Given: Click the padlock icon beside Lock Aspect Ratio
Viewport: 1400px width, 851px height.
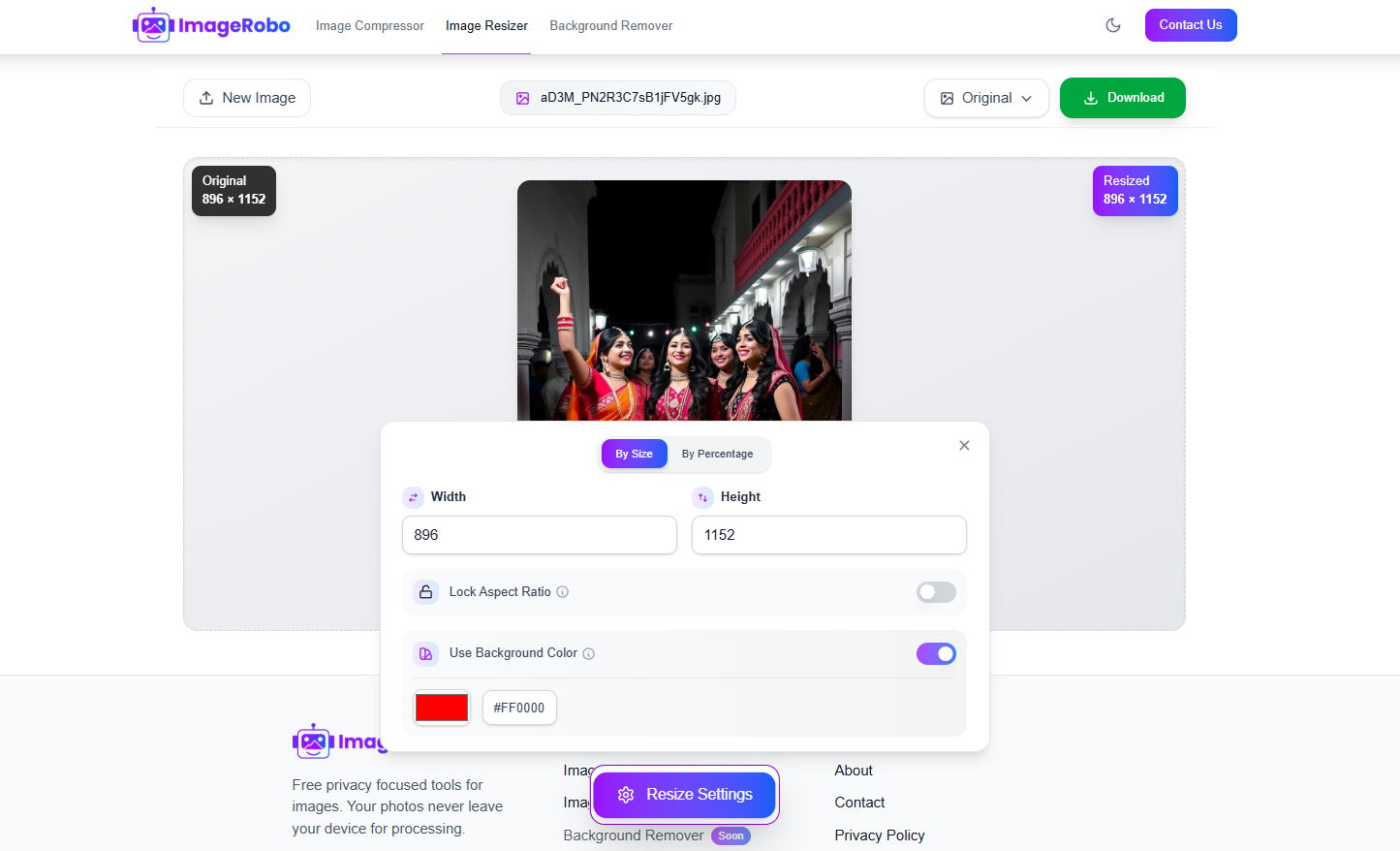Looking at the screenshot, I should pos(425,592).
